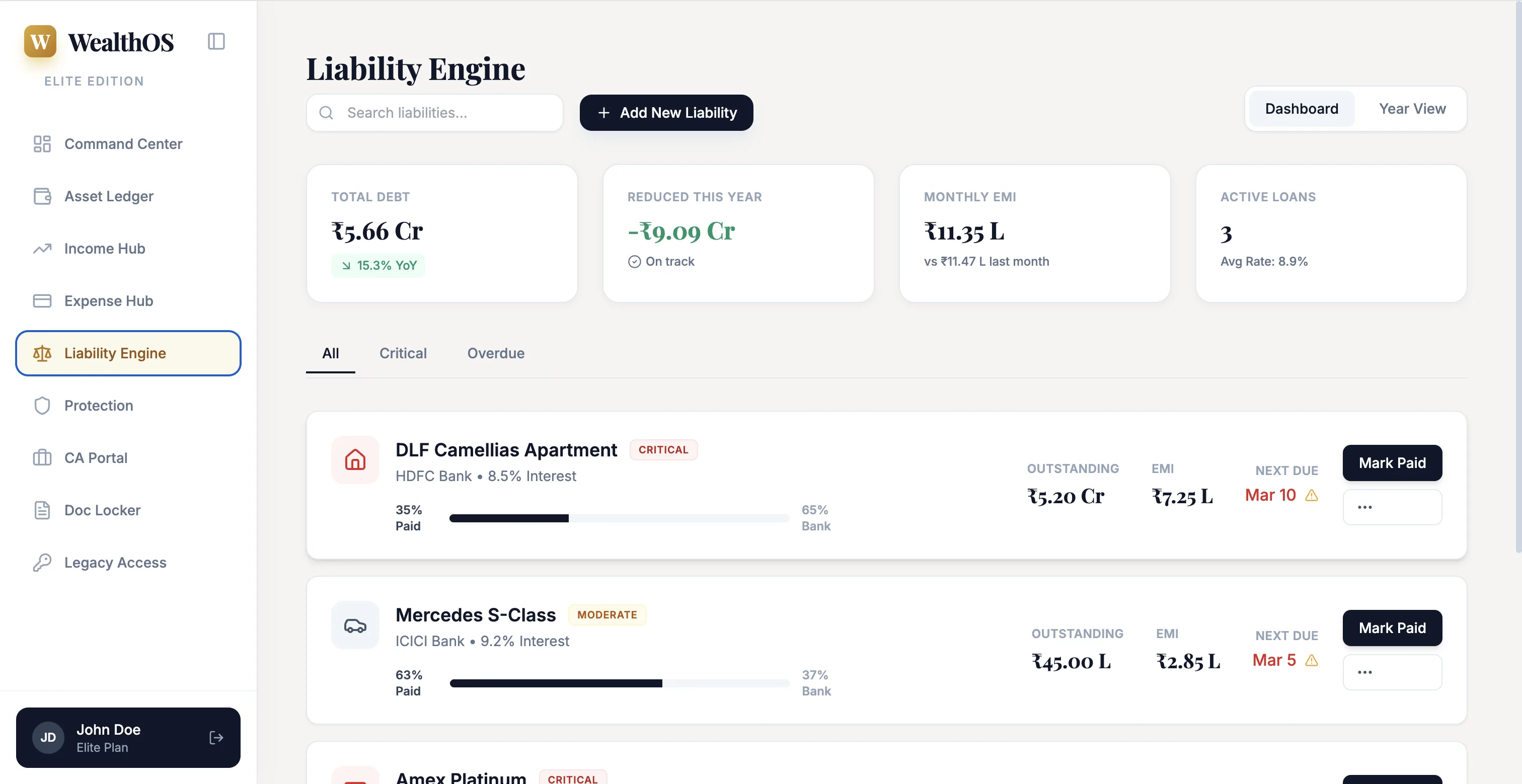Click the search magnifier icon
This screenshot has width=1522, height=784.
coord(326,112)
